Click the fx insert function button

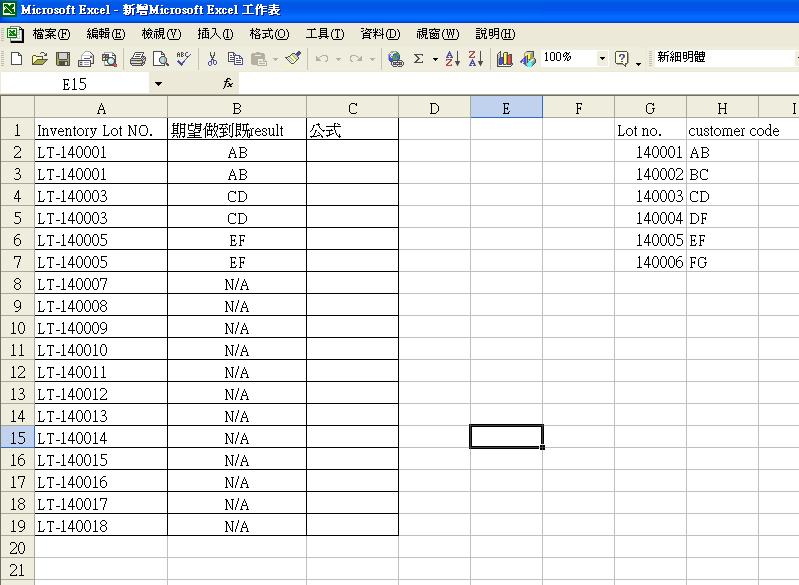(228, 84)
